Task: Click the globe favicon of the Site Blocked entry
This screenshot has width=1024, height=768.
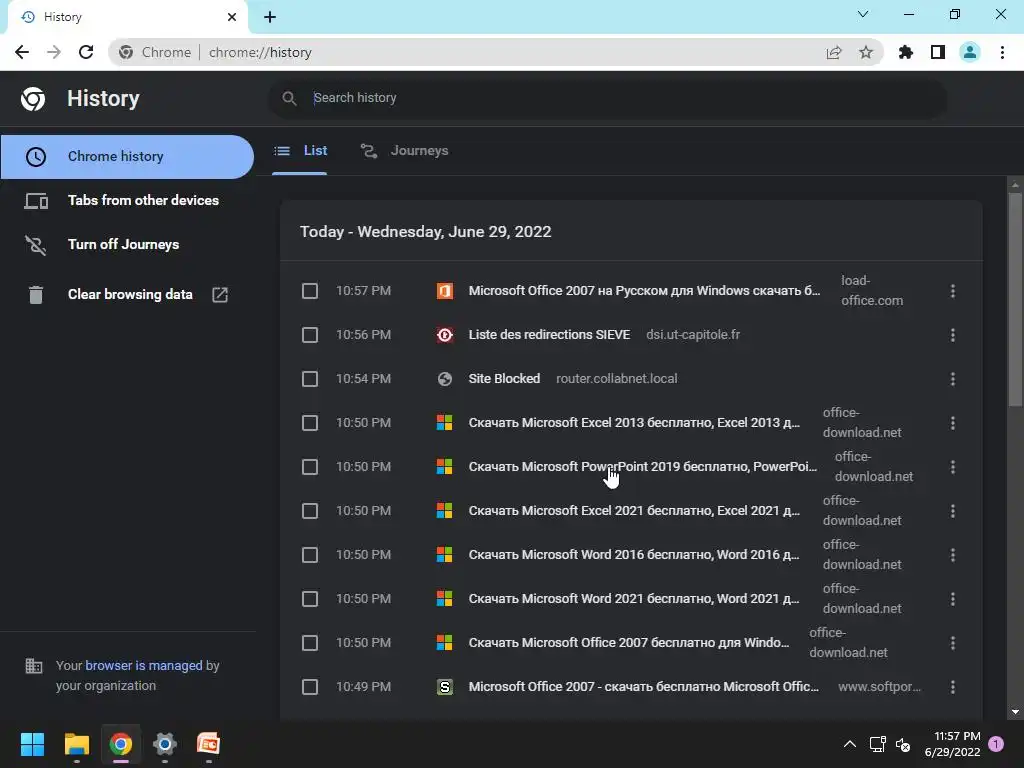Action: tap(445, 379)
